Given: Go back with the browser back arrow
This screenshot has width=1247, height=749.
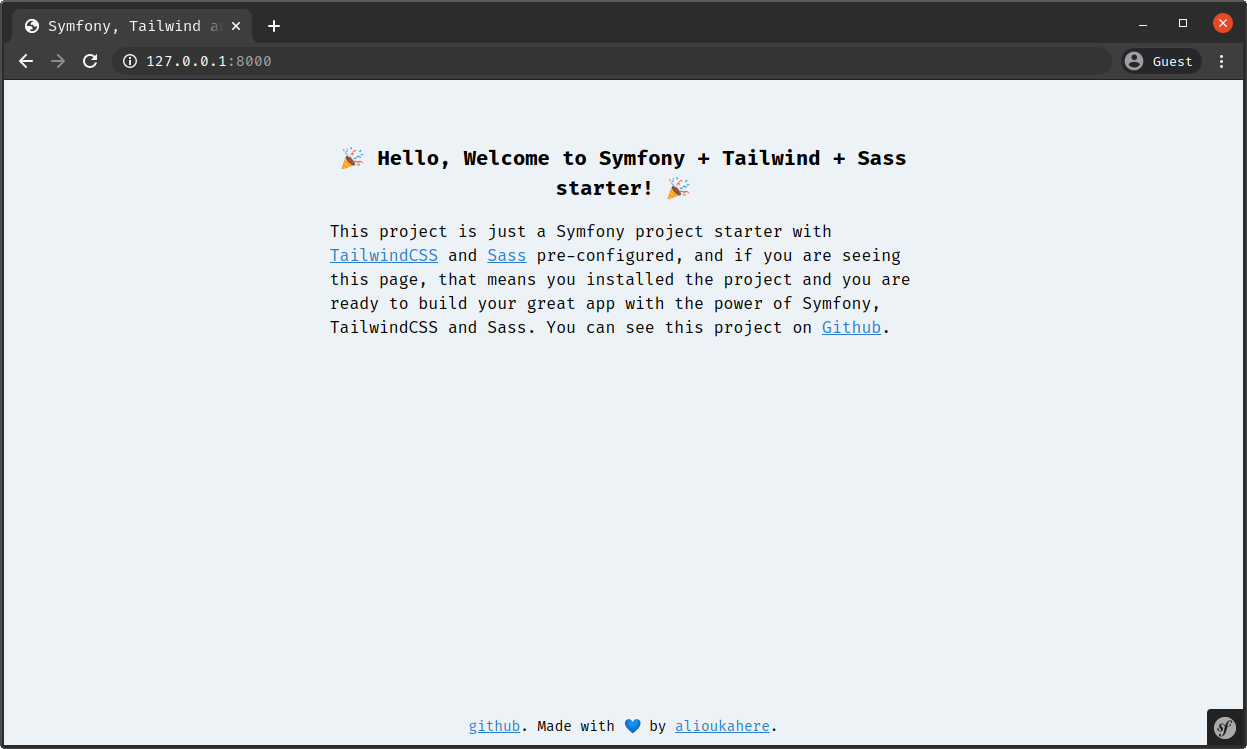Looking at the screenshot, I should (26, 61).
